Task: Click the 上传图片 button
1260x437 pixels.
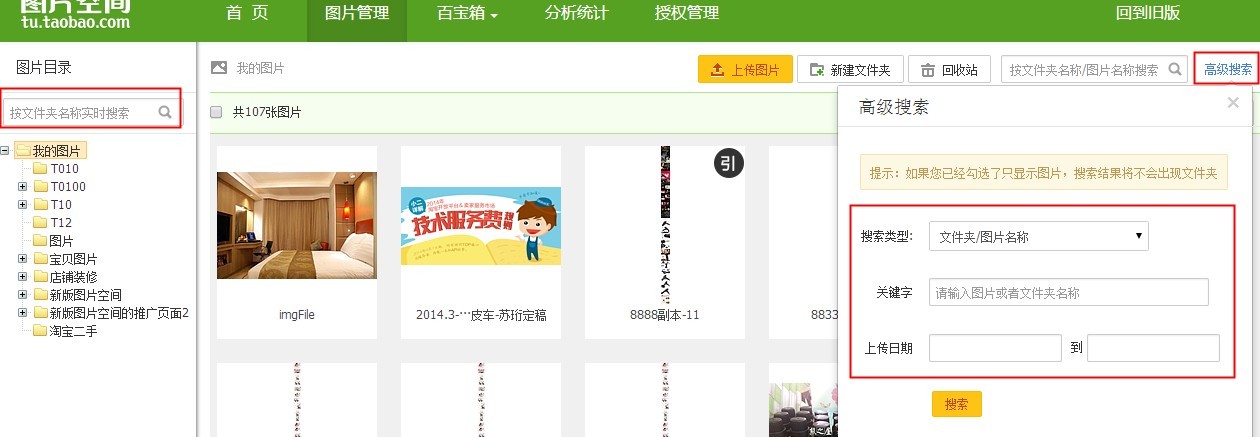Action: (745, 70)
